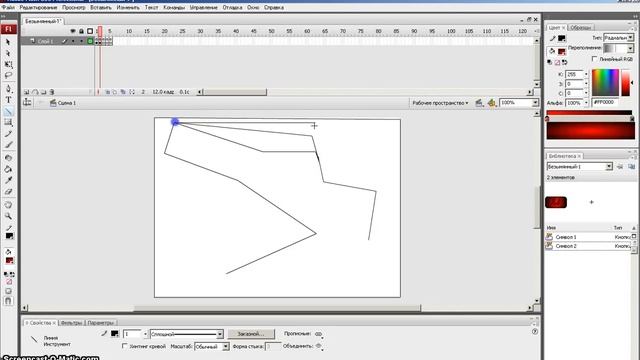Click the hex color field #FF0000
Viewport: 640px width, 360px height.
pyautogui.click(x=605, y=102)
